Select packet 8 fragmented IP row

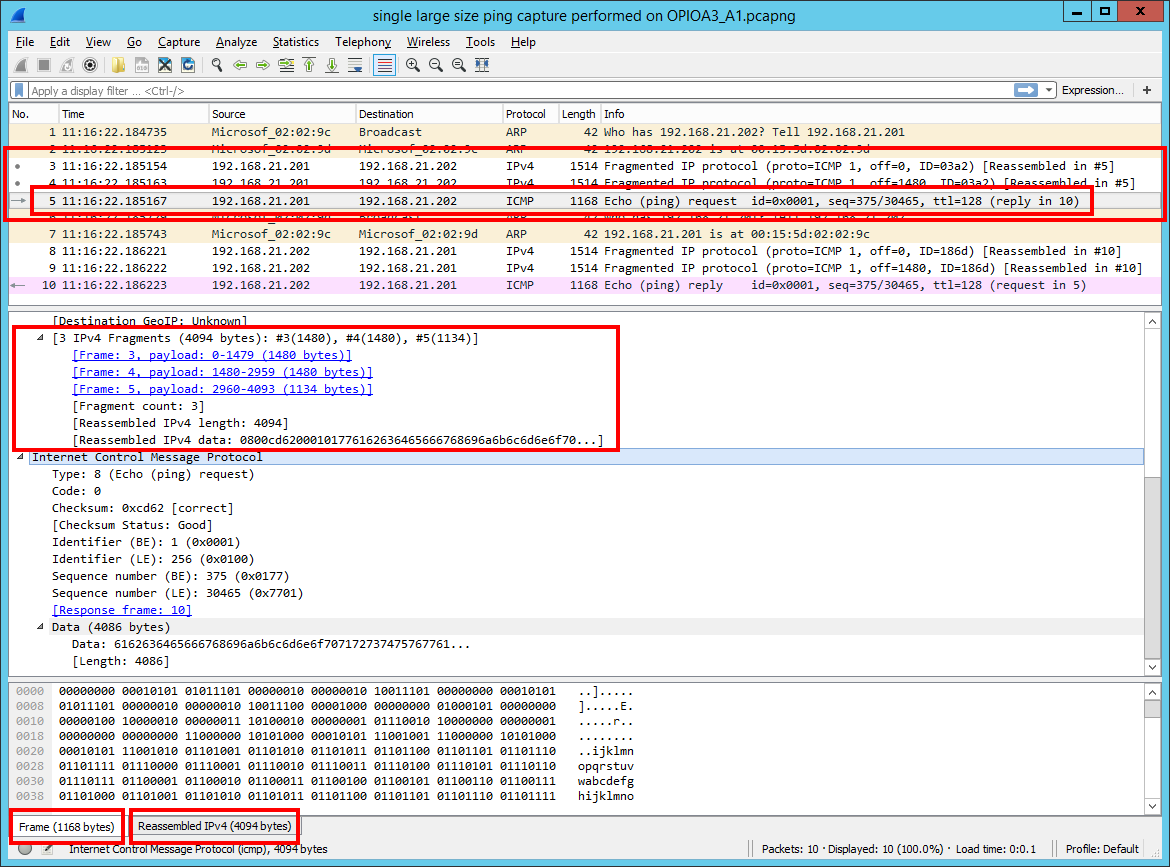[x=585, y=251]
